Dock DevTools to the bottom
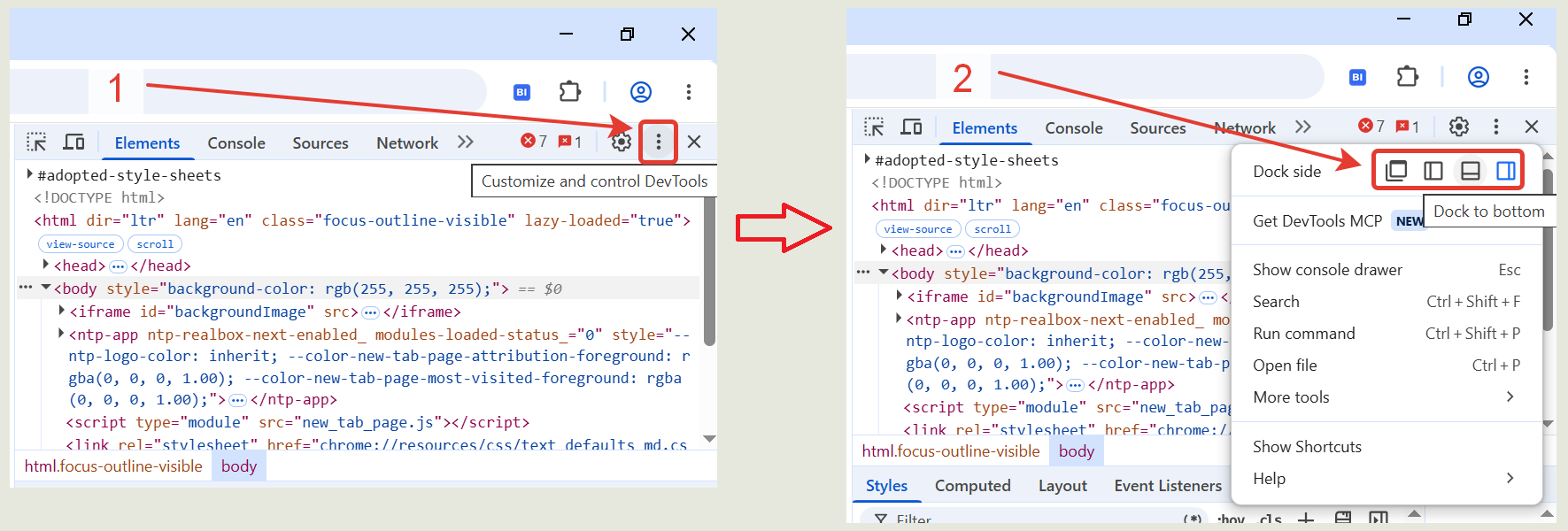1568x531 pixels. (x=1471, y=171)
